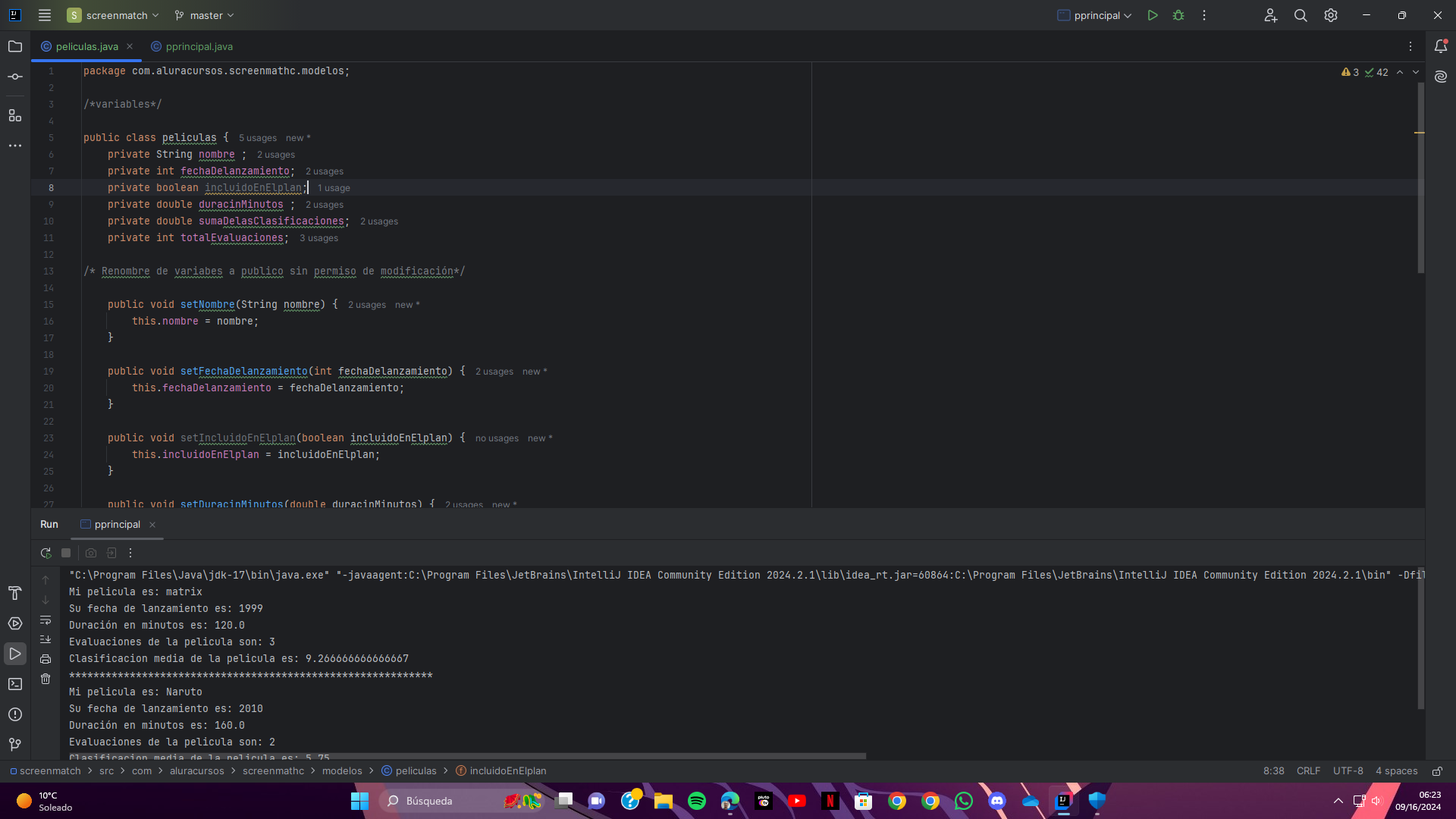Open CRLF line separator selector

[1308, 771]
